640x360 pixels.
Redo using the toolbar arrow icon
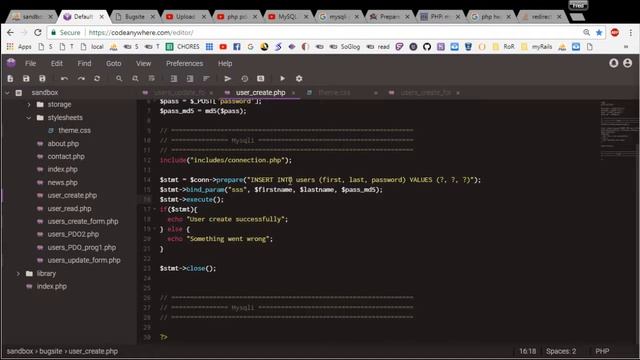[x=81, y=78]
